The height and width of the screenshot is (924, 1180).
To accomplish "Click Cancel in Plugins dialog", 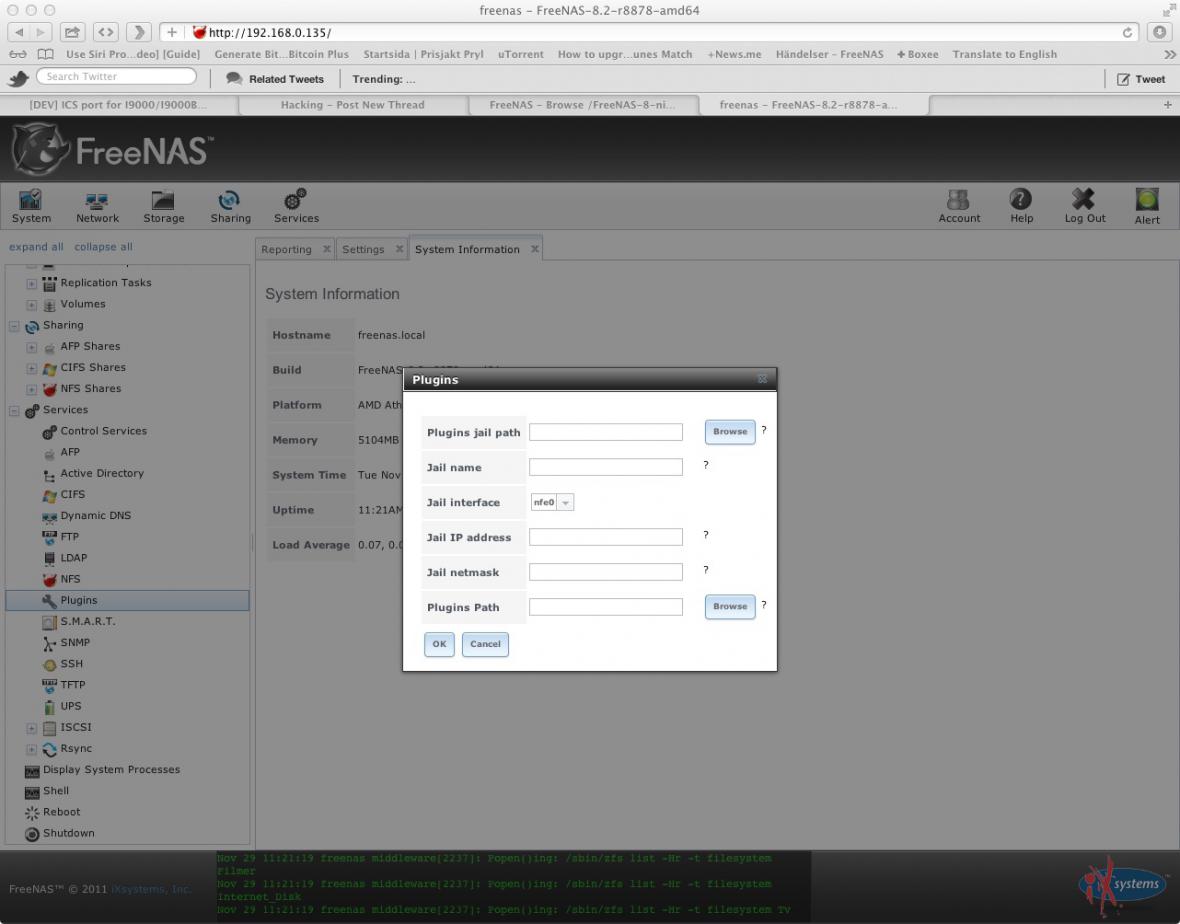I will click(485, 643).
